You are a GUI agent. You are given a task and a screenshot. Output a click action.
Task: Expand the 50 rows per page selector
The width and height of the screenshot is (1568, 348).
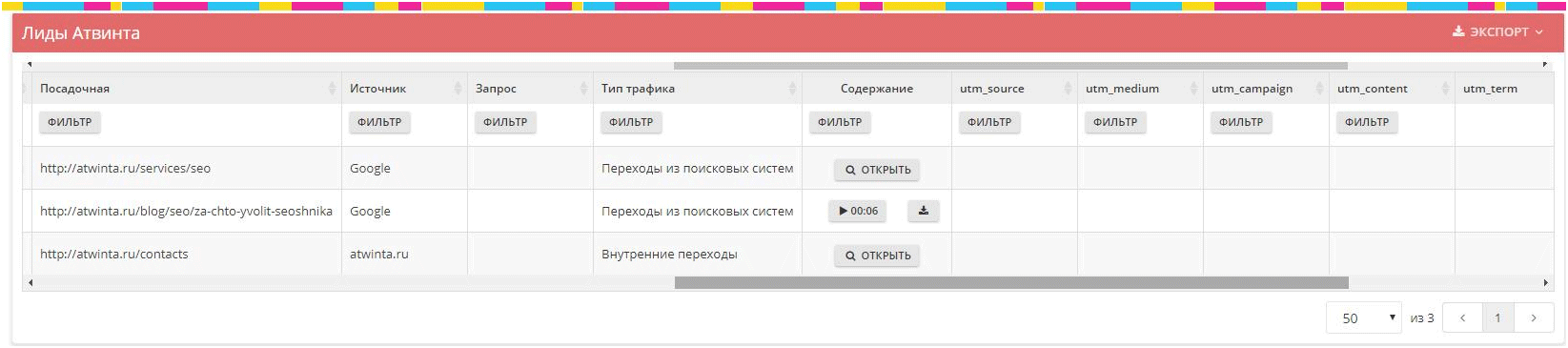coord(1363,317)
